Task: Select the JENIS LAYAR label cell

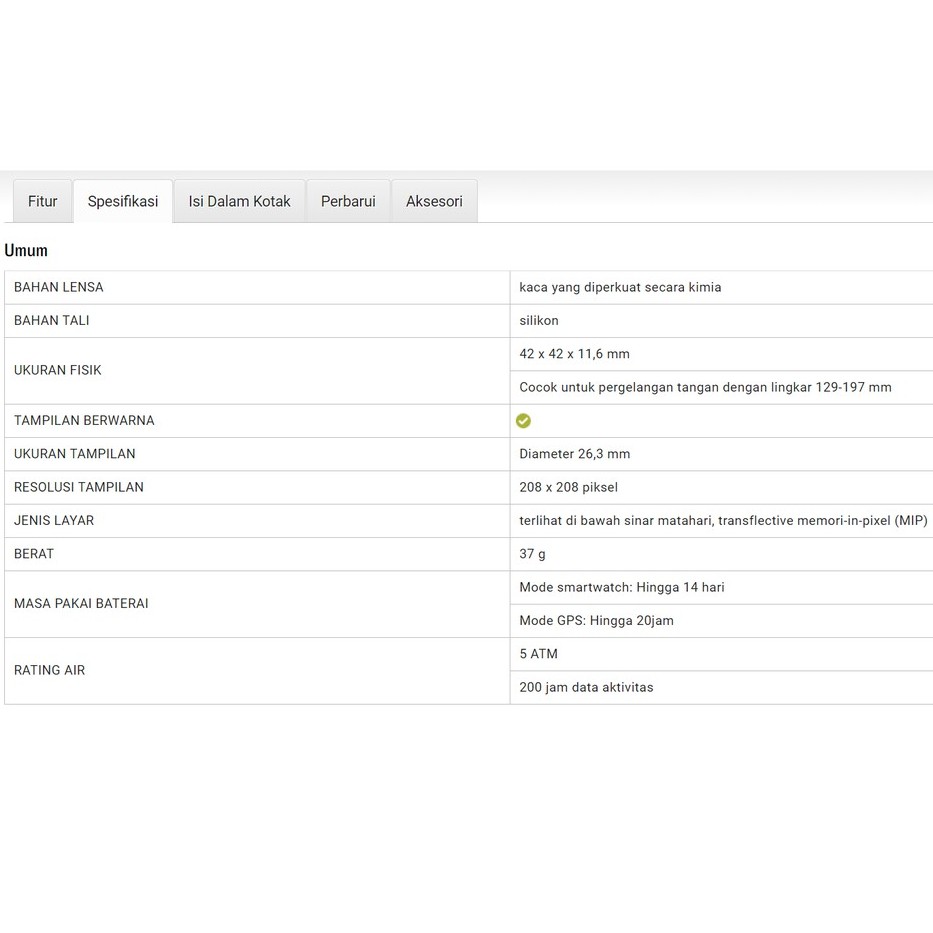Action: (54, 520)
